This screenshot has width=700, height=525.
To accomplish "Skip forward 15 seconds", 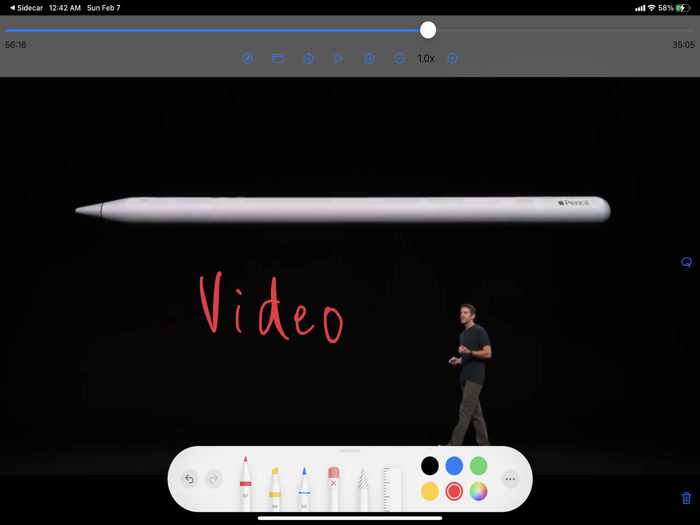I will [x=369, y=58].
